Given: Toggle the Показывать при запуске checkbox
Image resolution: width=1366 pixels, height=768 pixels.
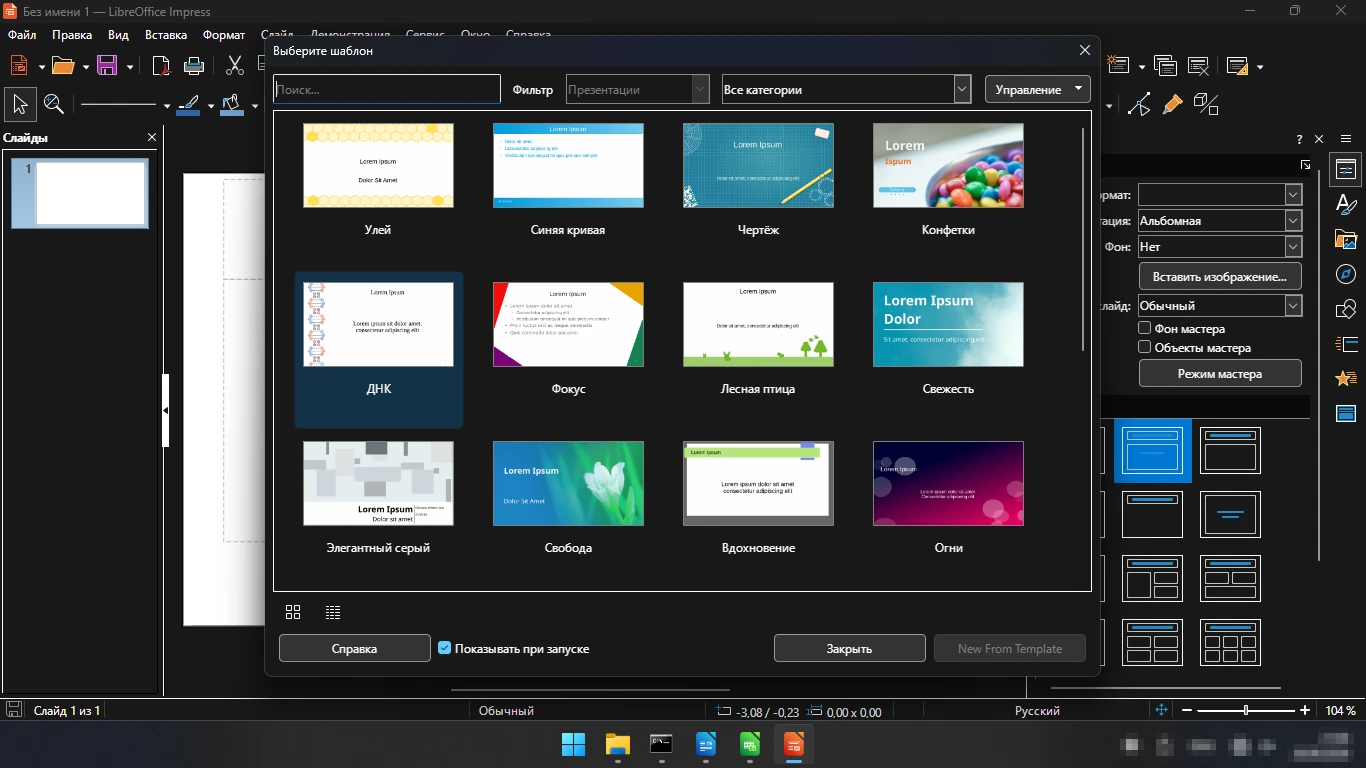Looking at the screenshot, I should 445,648.
